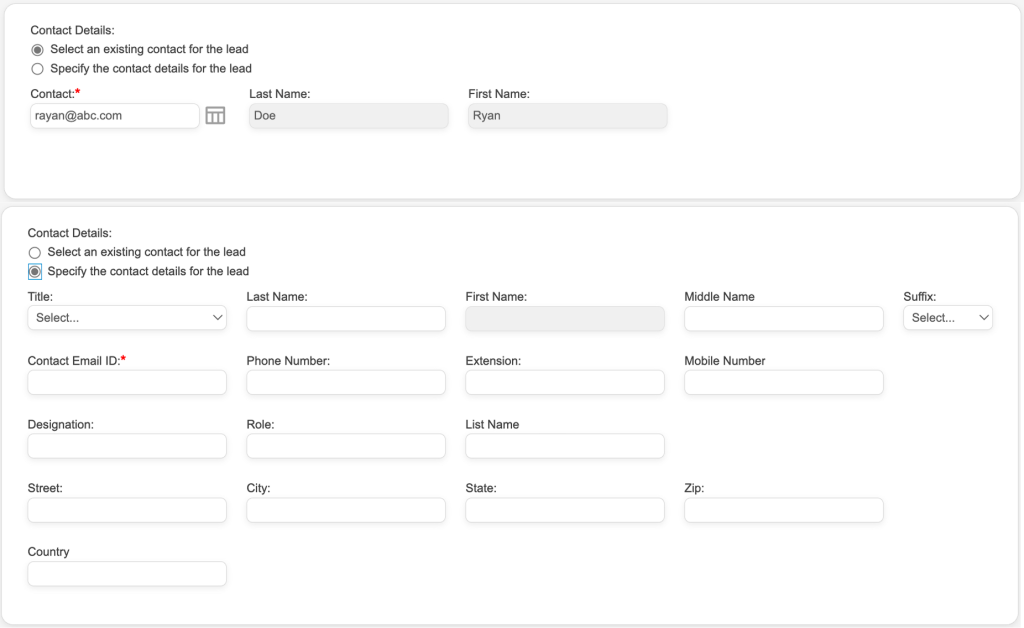Focus the Mobile Number field
The image size is (1024, 628).
(784, 382)
